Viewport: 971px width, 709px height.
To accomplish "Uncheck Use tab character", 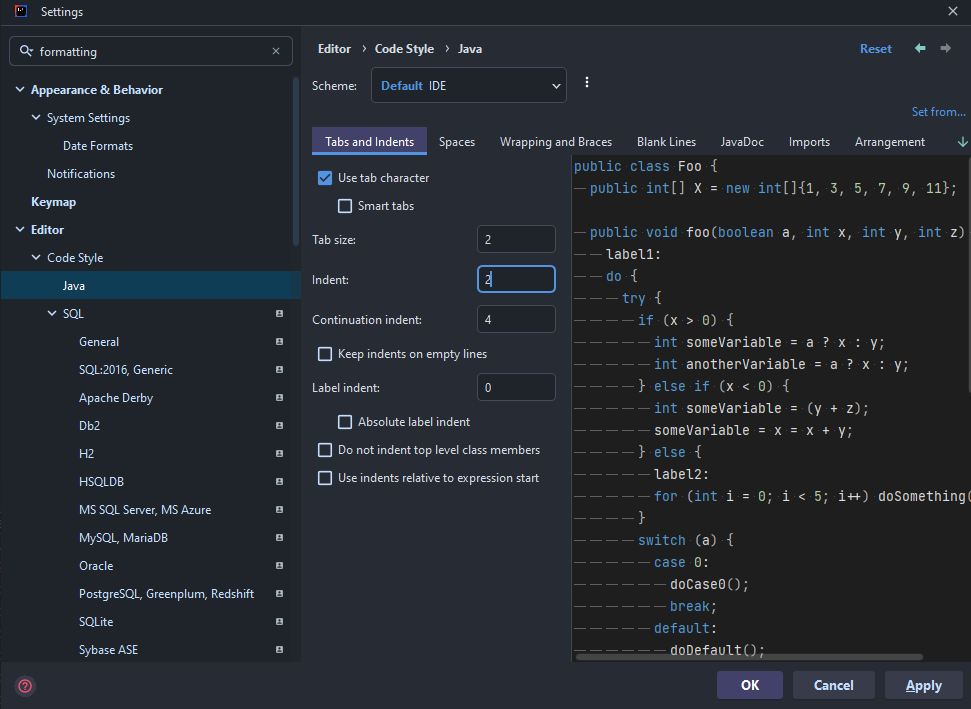I will tap(324, 177).
